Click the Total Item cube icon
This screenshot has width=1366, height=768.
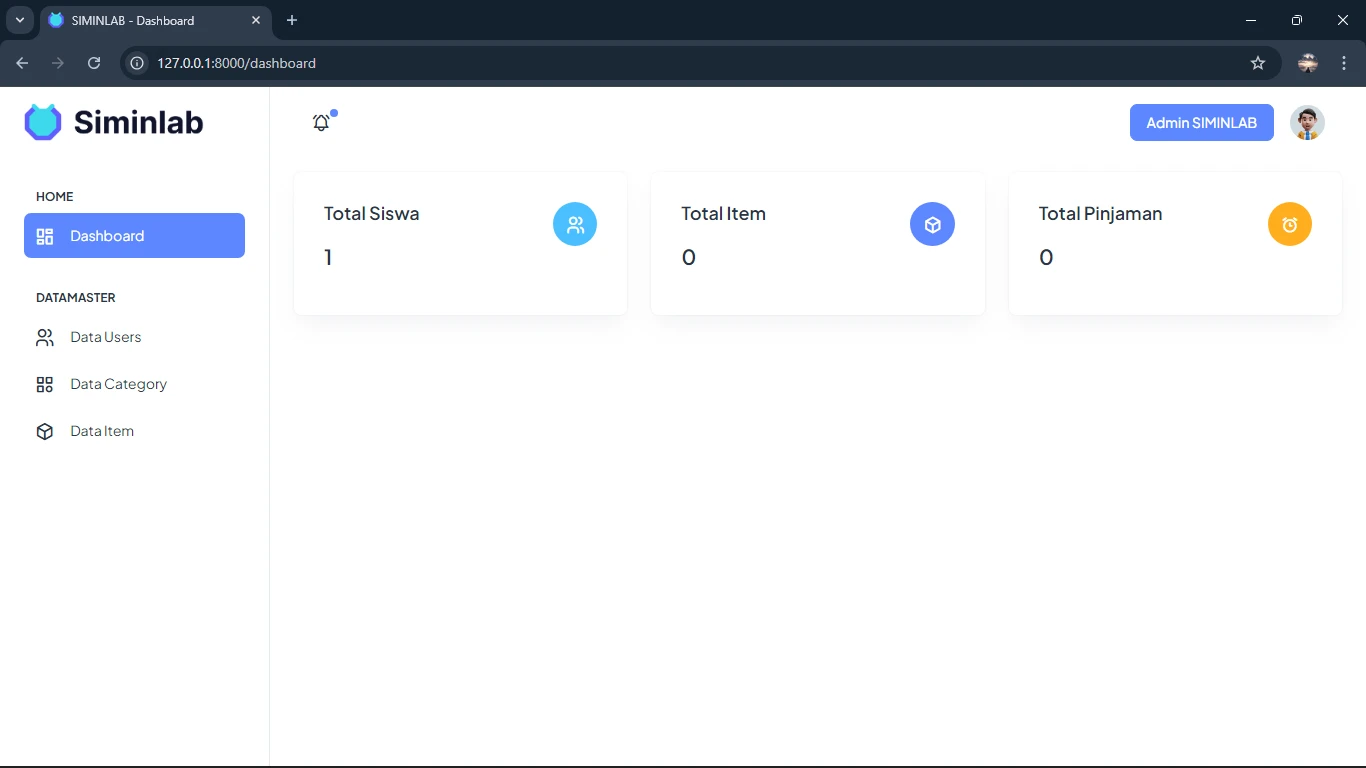(x=932, y=225)
